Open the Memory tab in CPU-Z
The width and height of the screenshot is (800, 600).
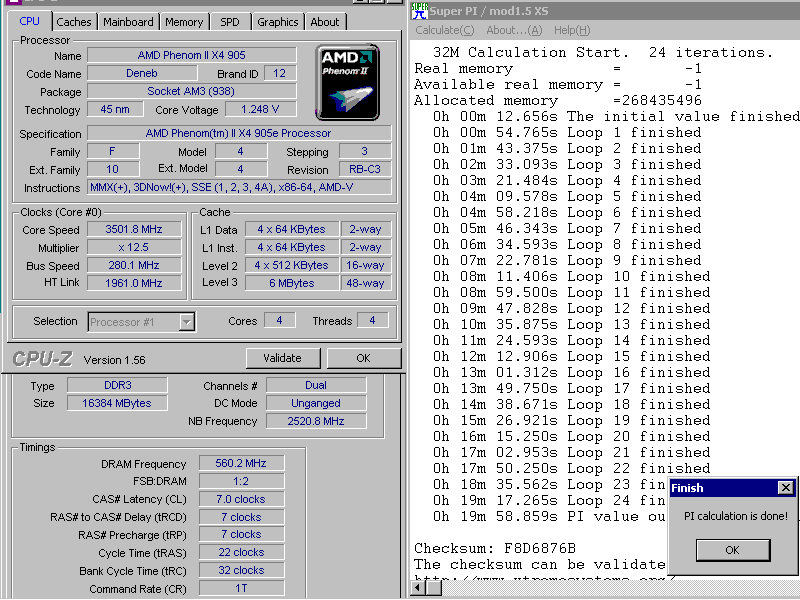(184, 22)
